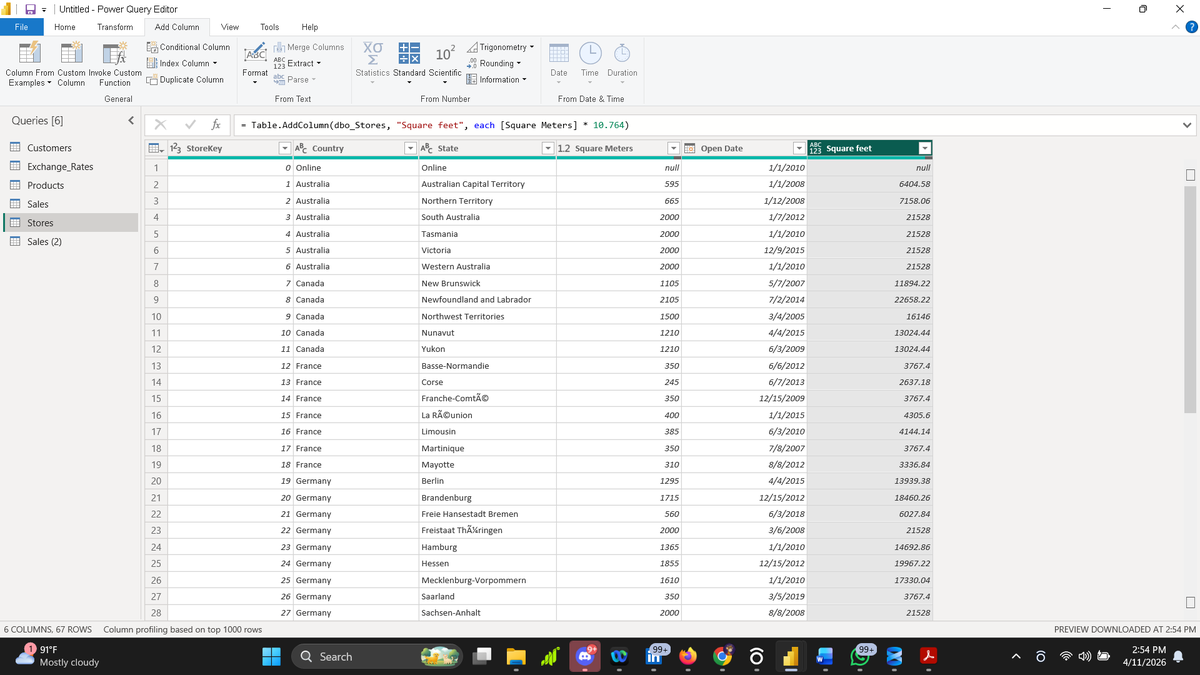Open the Trigonometry dropdown
1200x675 pixels.
(500, 47)
